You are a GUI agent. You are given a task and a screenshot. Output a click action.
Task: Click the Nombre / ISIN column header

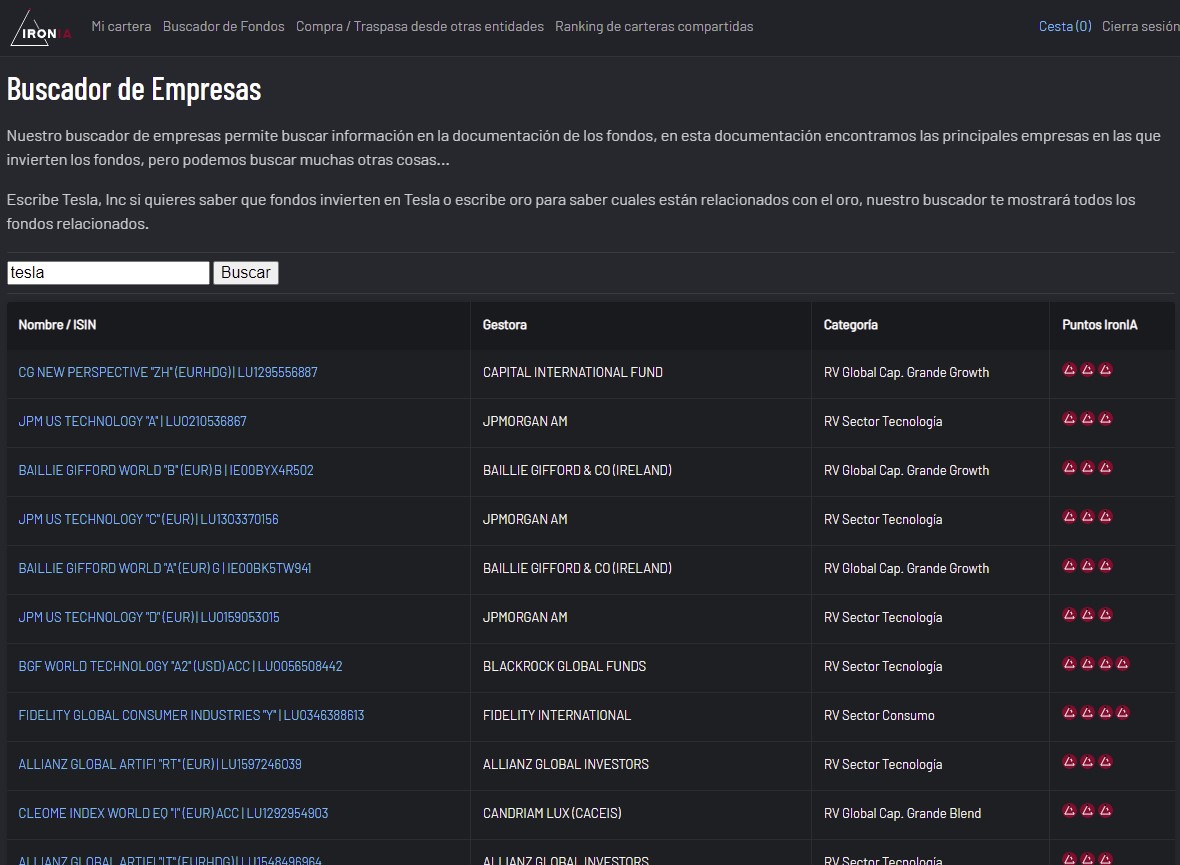click(57, 324)
